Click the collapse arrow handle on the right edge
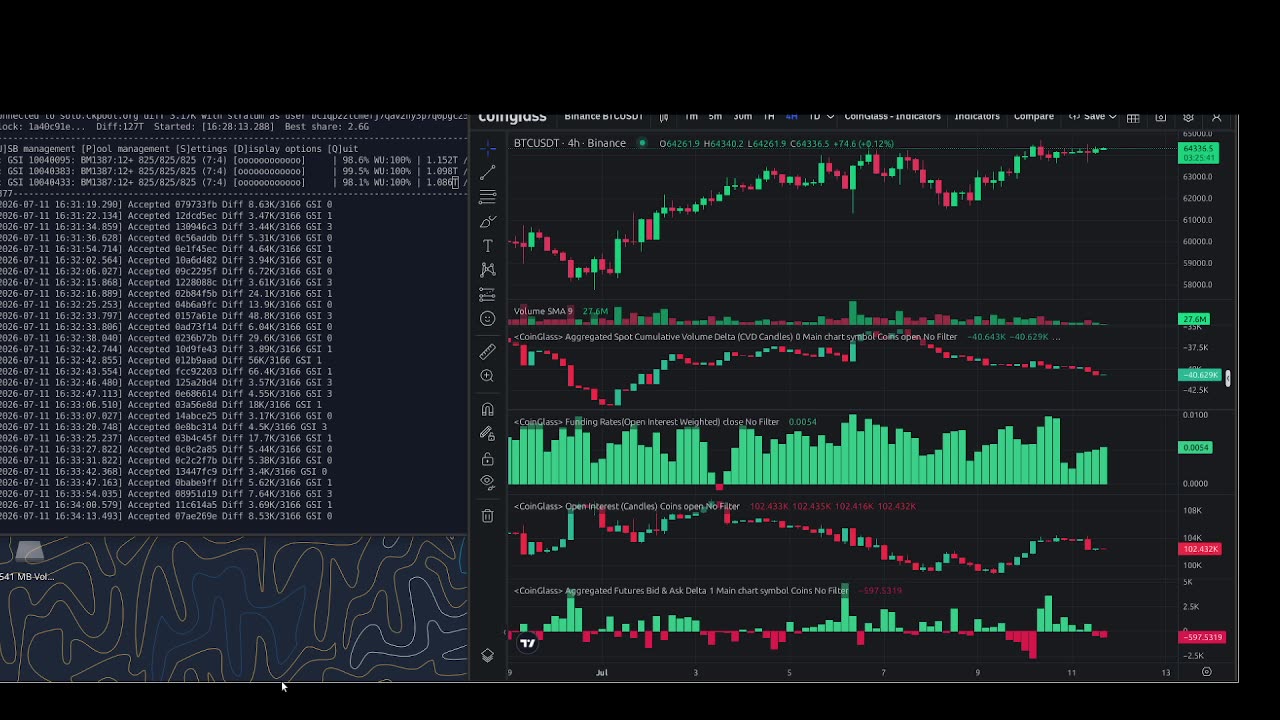 1228,378
